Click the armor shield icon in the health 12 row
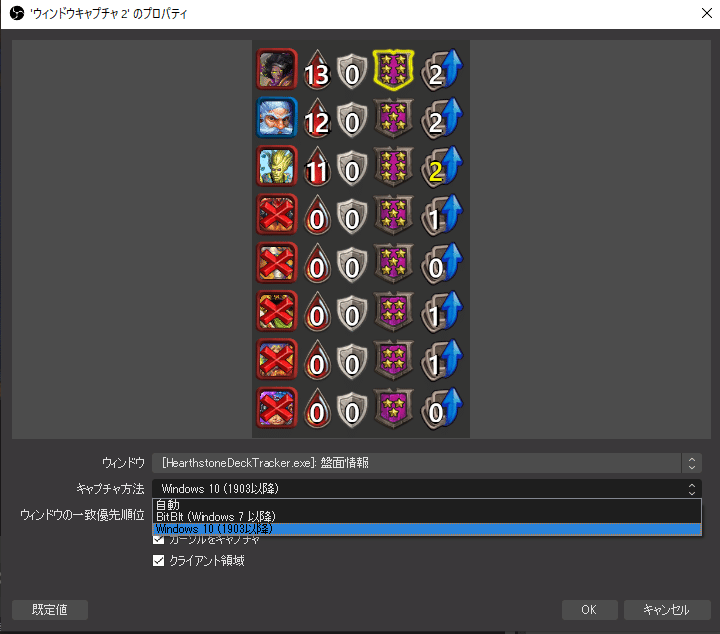The width and height of the screenshot is (720, 634). coord(352,119)
